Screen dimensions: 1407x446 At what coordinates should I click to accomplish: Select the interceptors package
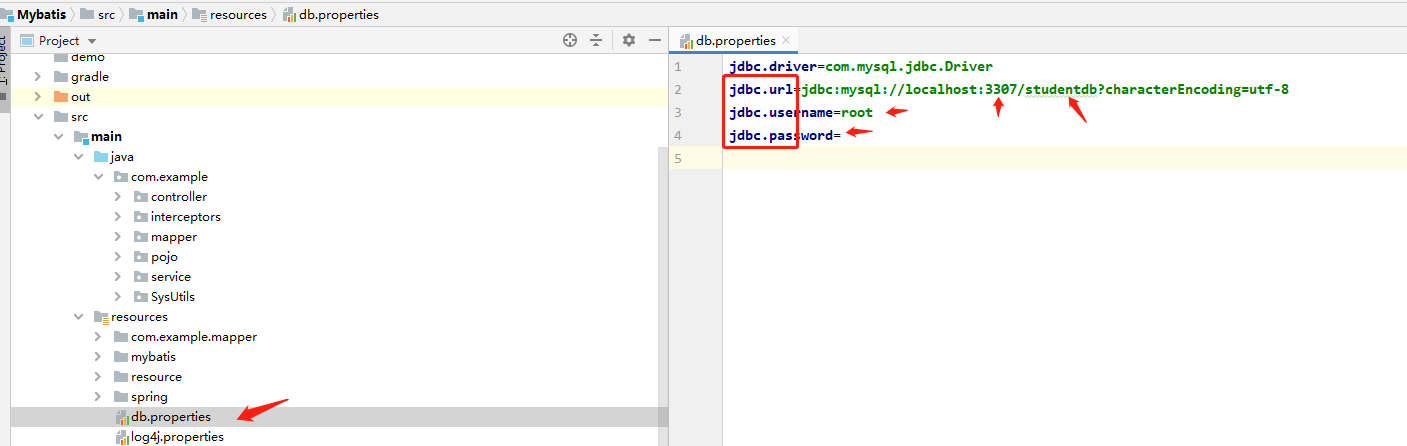tap(186, 217)
